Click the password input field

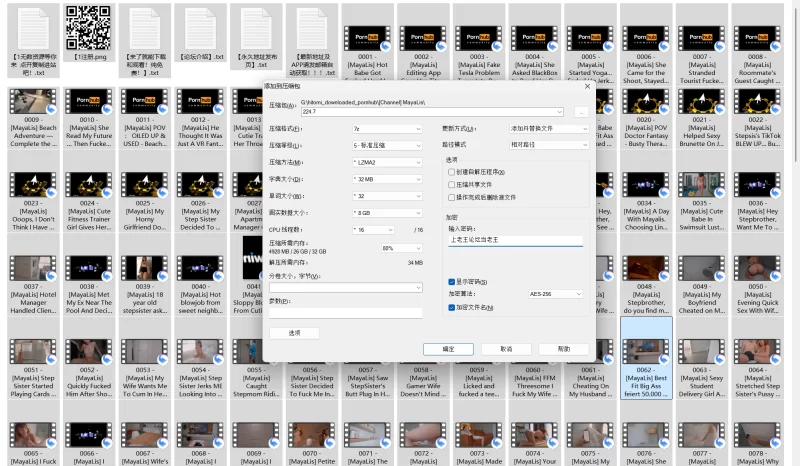pyautogui.click(x=514, y=241)
